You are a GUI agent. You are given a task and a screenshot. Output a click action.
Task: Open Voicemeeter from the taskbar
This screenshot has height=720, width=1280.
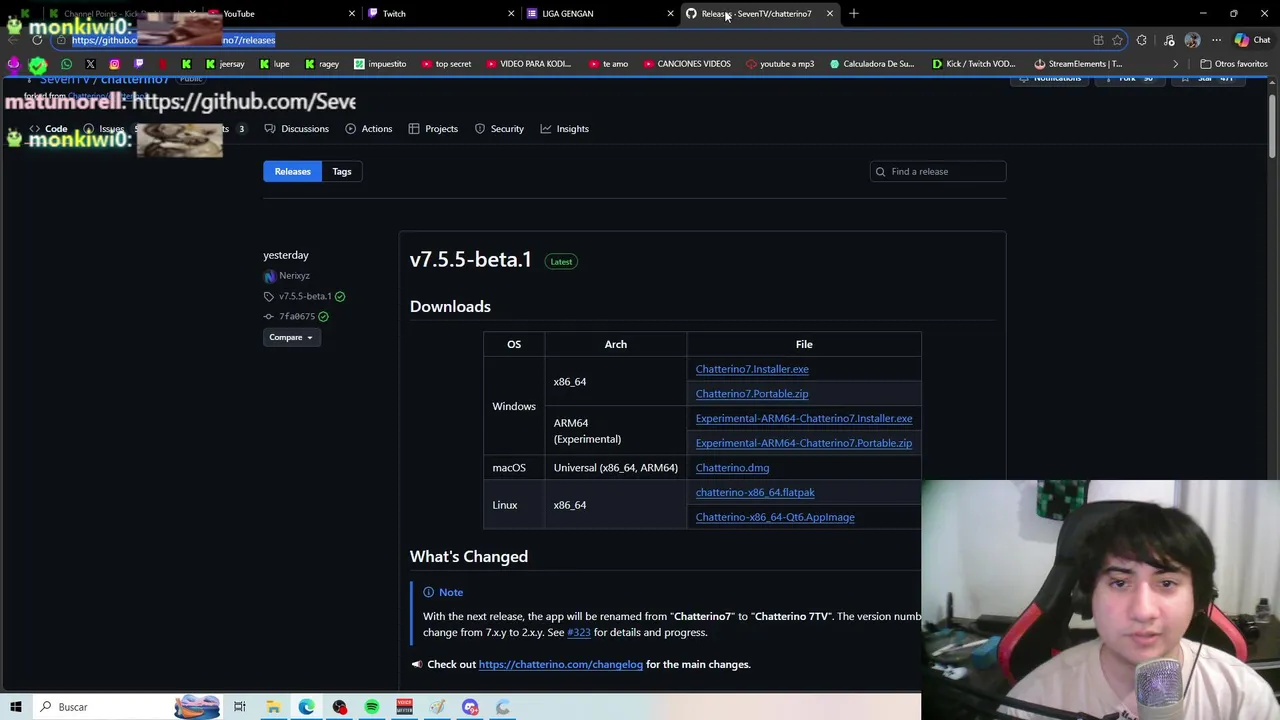point(404,707)
